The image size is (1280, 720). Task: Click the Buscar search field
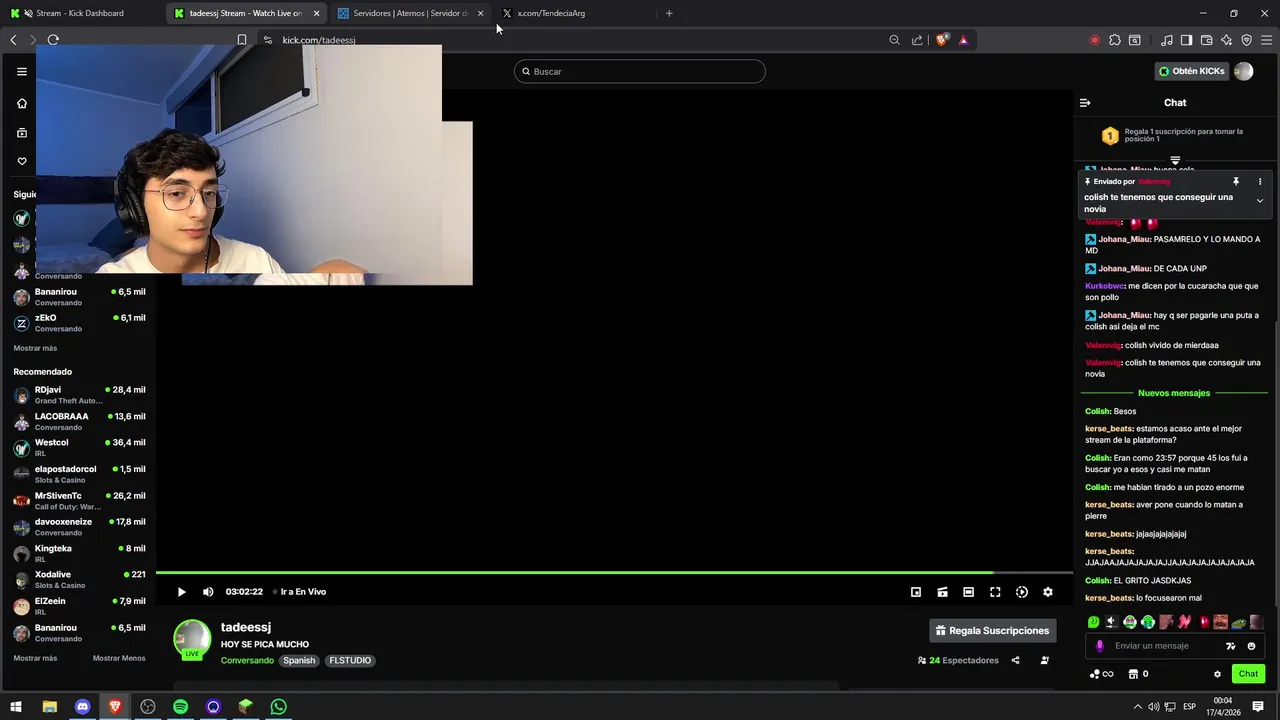click(x=640, y=71)
